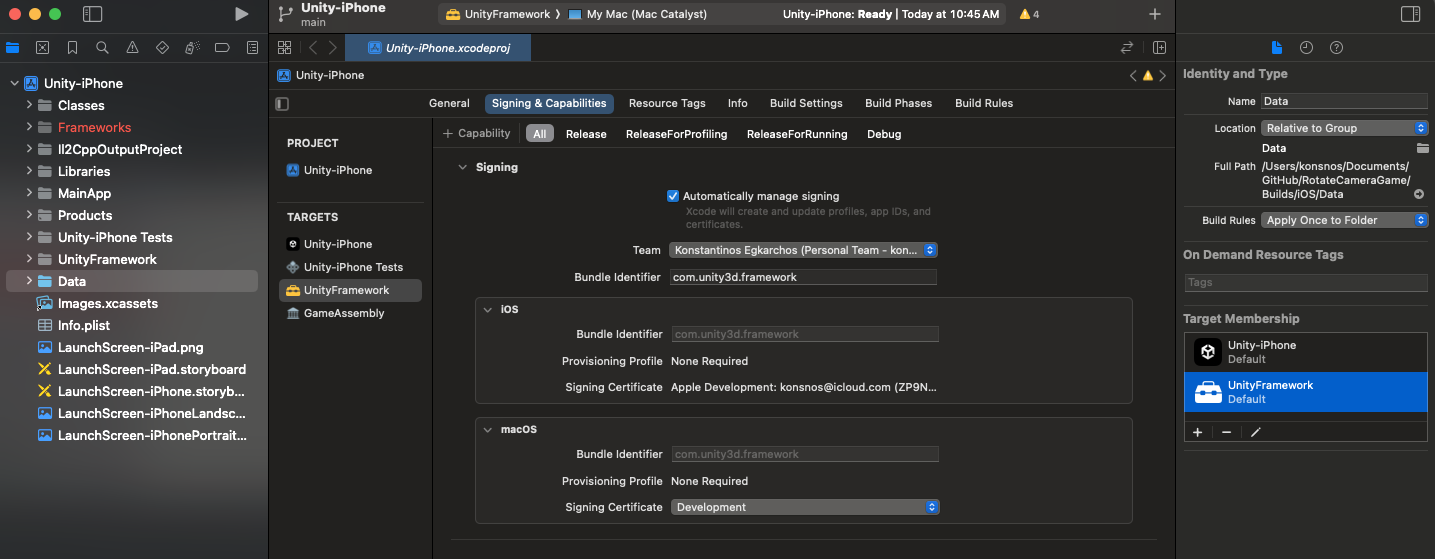Open the Issue navigator warning icon
This screenshot has height=559, width=1435.
point(132,47)
